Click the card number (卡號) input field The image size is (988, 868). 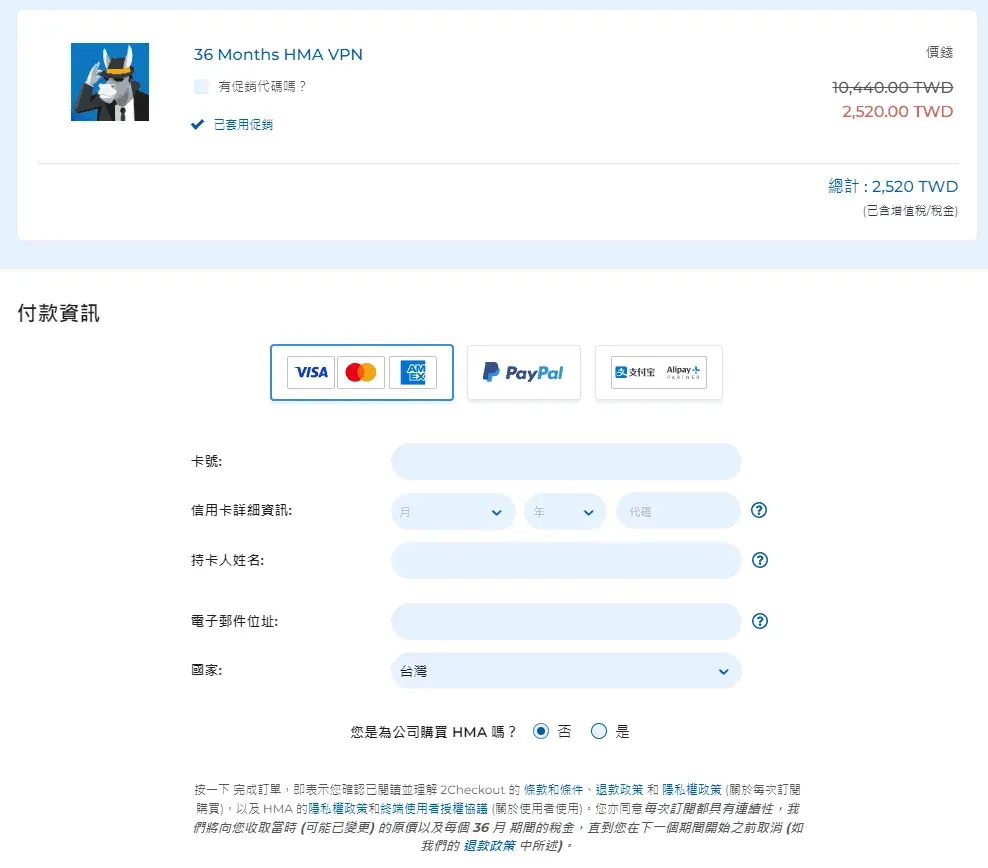566,462
